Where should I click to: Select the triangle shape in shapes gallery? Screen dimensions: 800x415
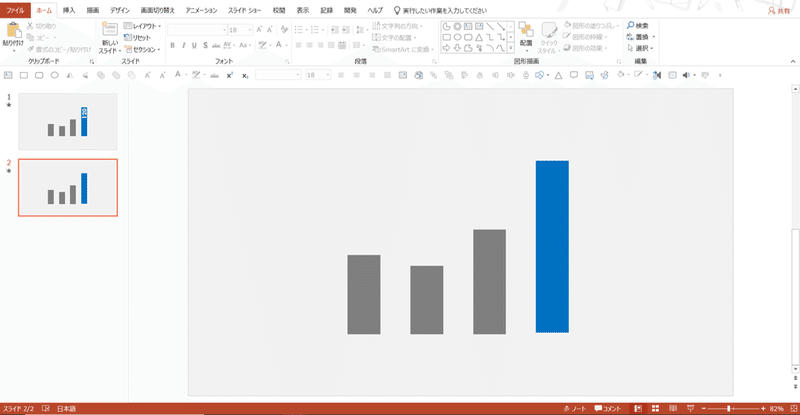479,37
